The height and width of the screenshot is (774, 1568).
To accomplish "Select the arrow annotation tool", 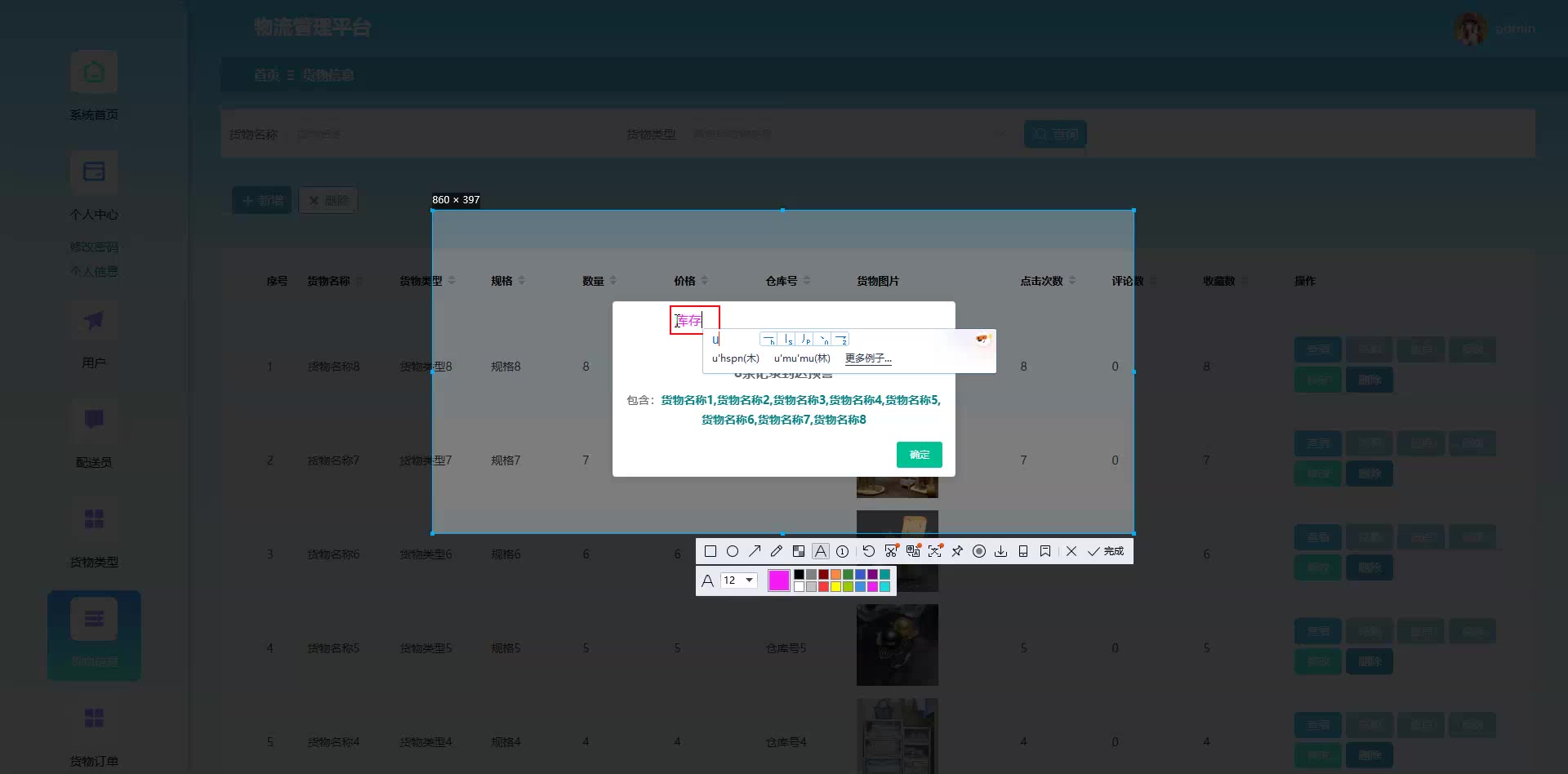I will click(755, 551).
